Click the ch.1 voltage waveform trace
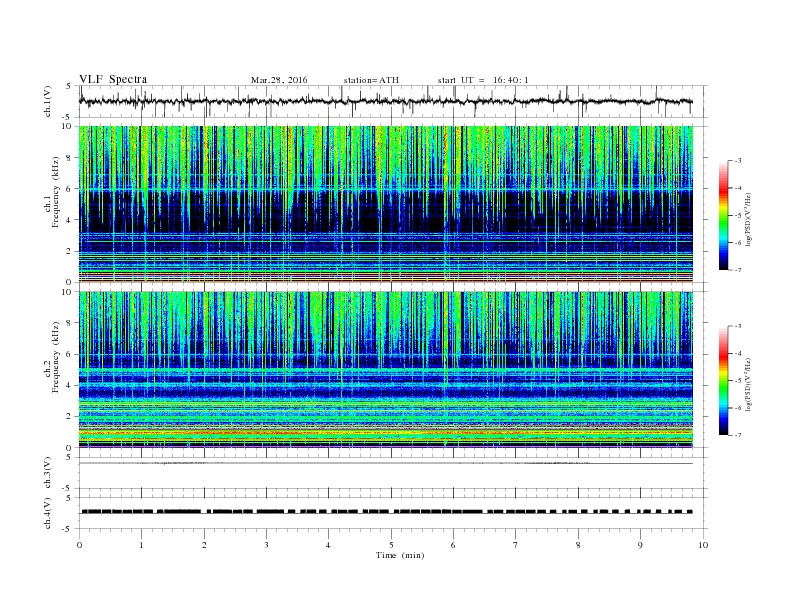Viewport: 792px width, 612px height. (x=386, y=101)
